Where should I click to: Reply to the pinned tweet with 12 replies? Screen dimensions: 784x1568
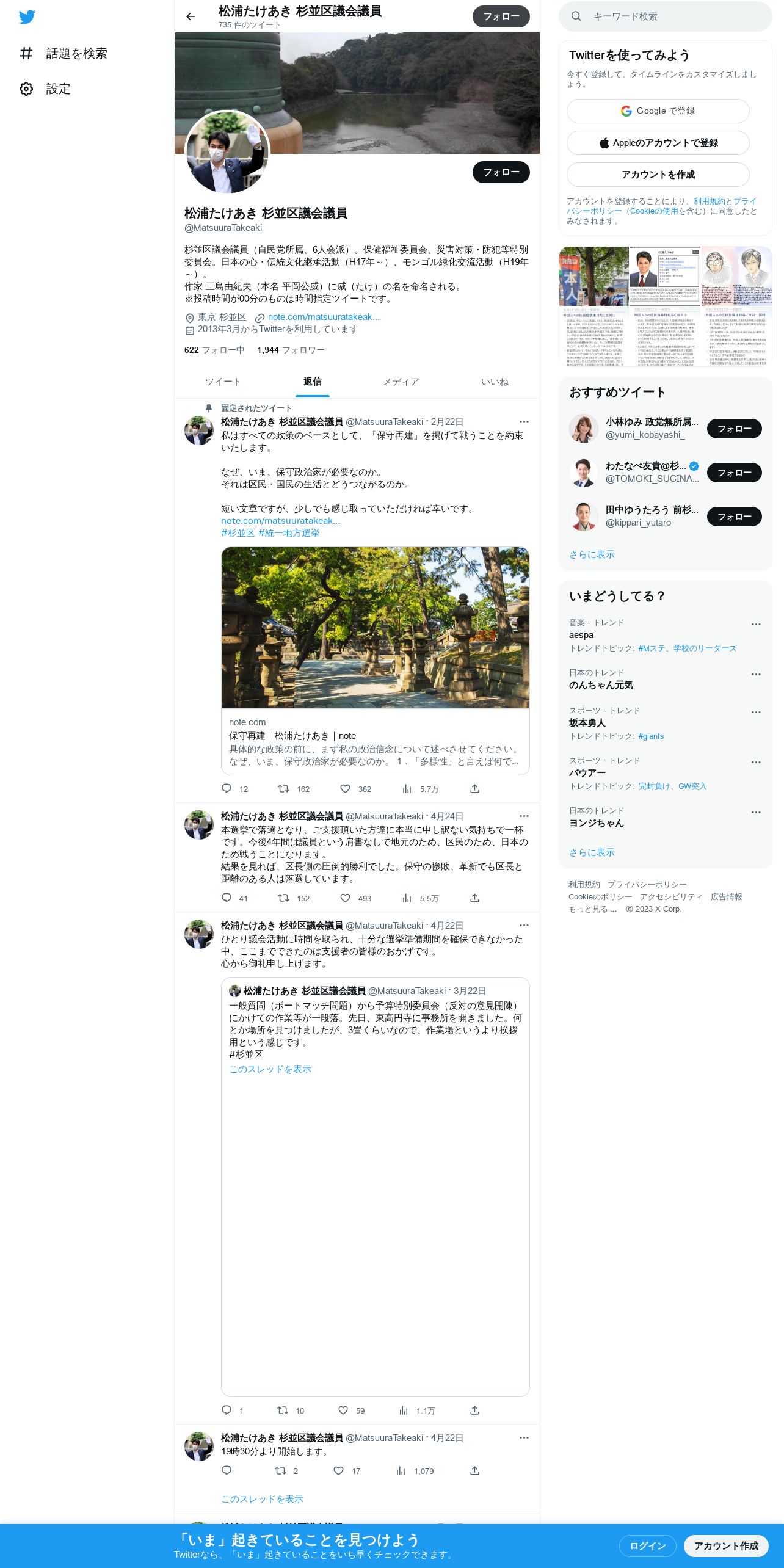[227, 788]
